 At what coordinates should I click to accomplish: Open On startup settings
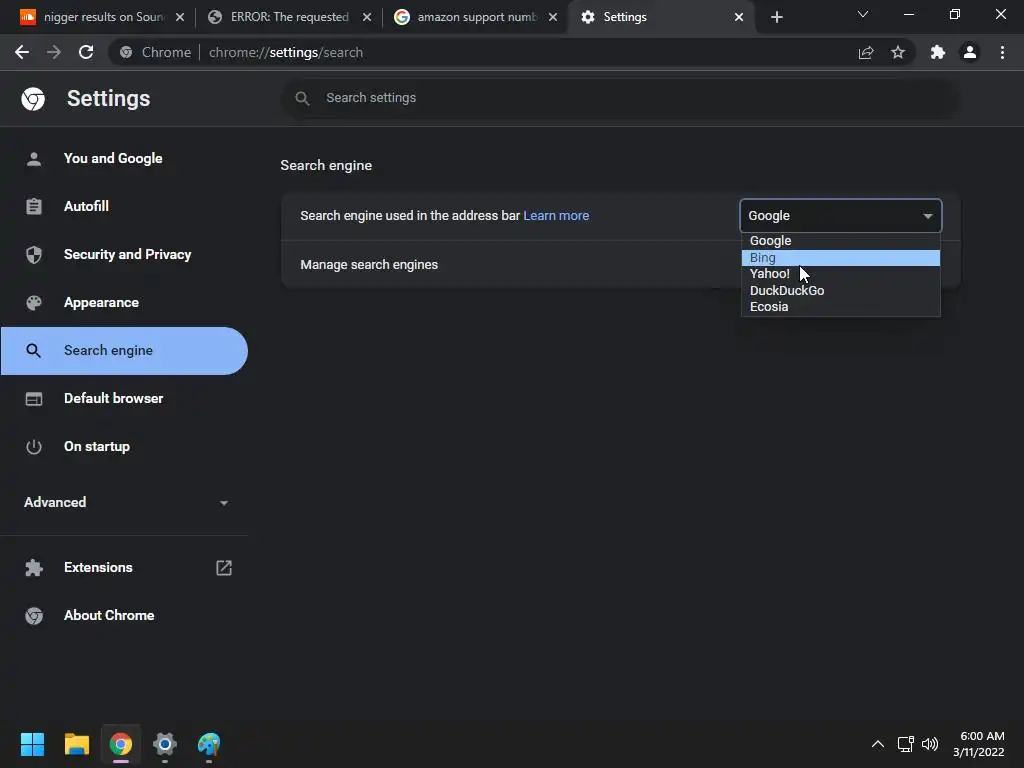124,447
